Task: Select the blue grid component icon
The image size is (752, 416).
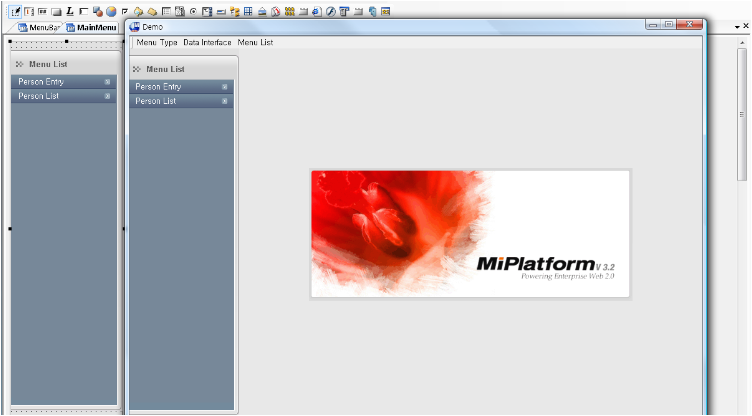Action: (x=248, y=11)
